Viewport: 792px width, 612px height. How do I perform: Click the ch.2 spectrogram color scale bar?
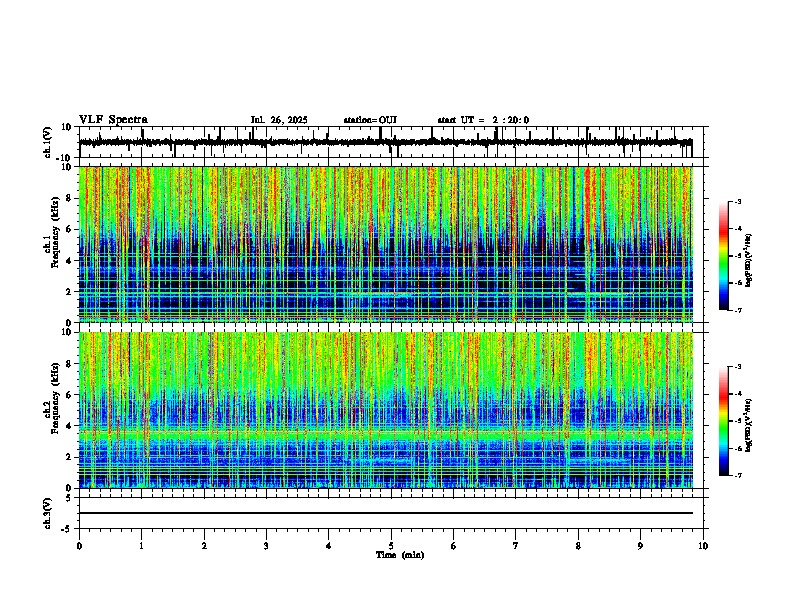[x=723, y=421]
